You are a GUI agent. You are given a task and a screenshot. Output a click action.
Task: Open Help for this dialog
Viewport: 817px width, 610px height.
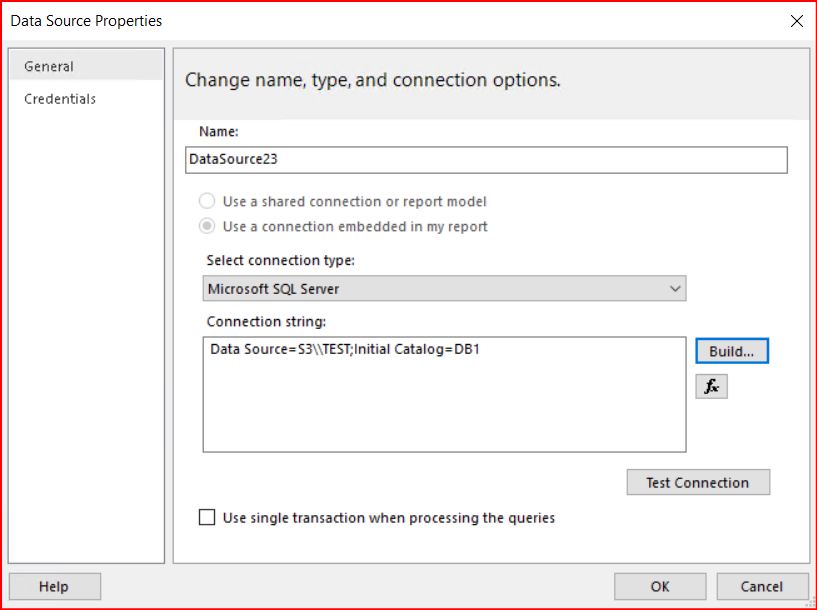54,586
